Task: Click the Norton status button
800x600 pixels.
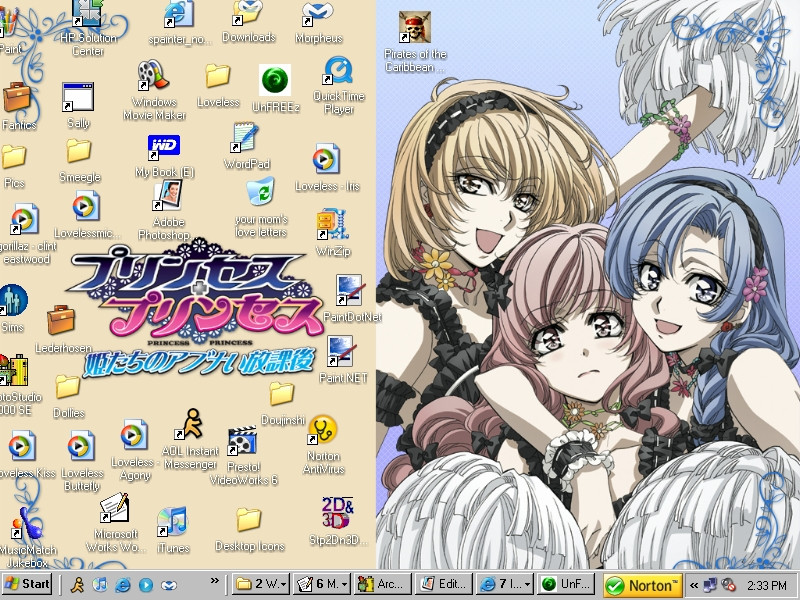Action: (643, 585)
